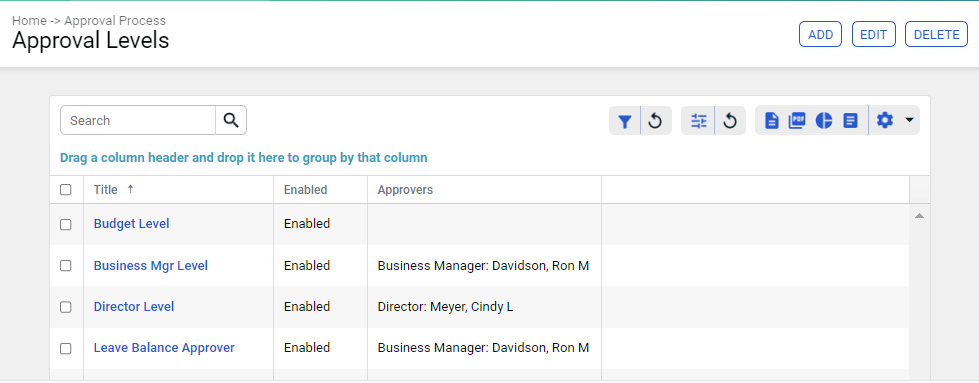Click the search magnifier button

pyautogui.click(x=231, y=120)
